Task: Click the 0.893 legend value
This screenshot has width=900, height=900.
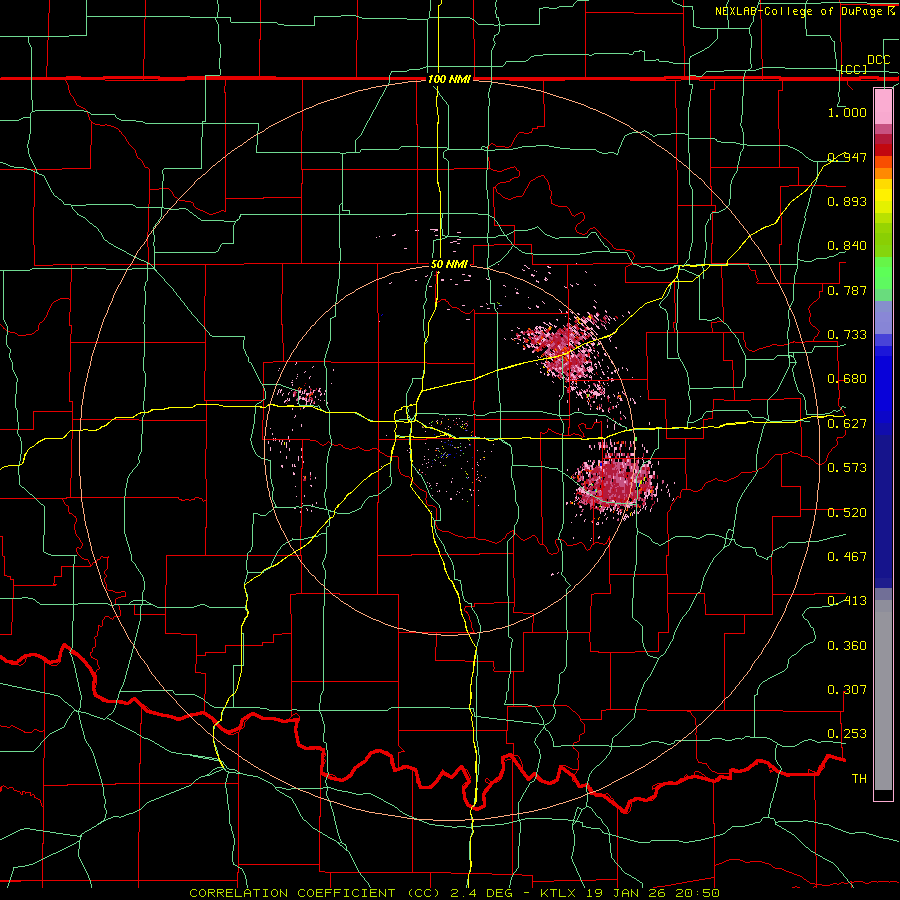Action: click(x=847, y=201)
